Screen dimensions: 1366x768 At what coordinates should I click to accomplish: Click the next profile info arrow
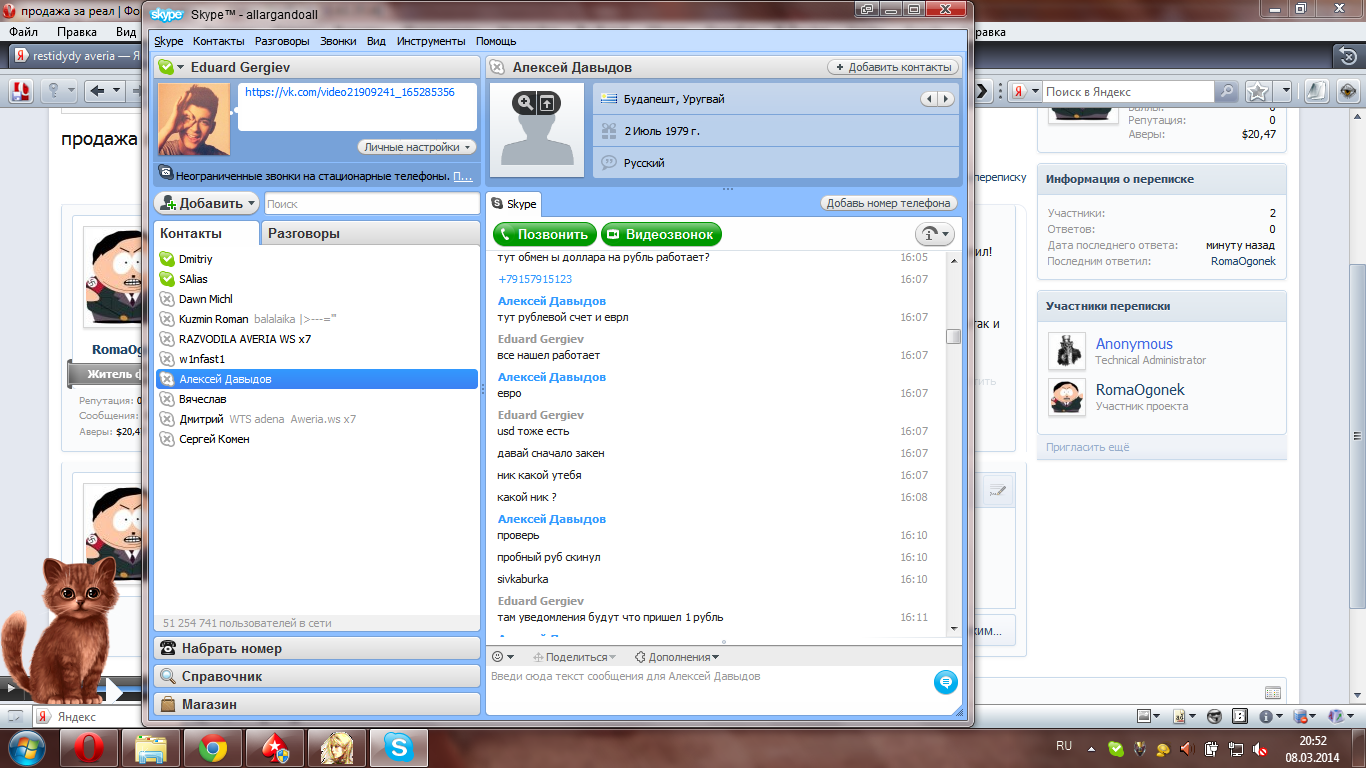(946, 99)
